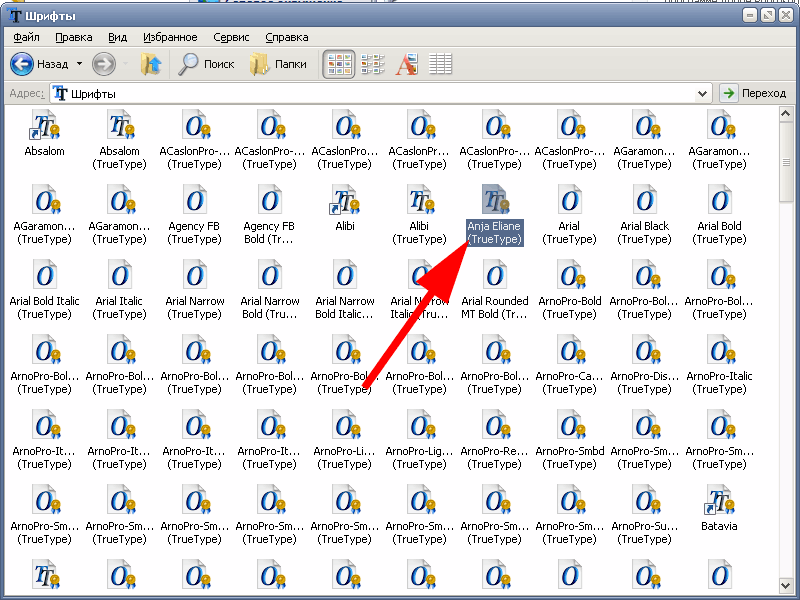Image resolution: width=800 pixels, height=600 pixels.
Task: Click the Forward arrow toolbar button
Action: tap(104, 64)
